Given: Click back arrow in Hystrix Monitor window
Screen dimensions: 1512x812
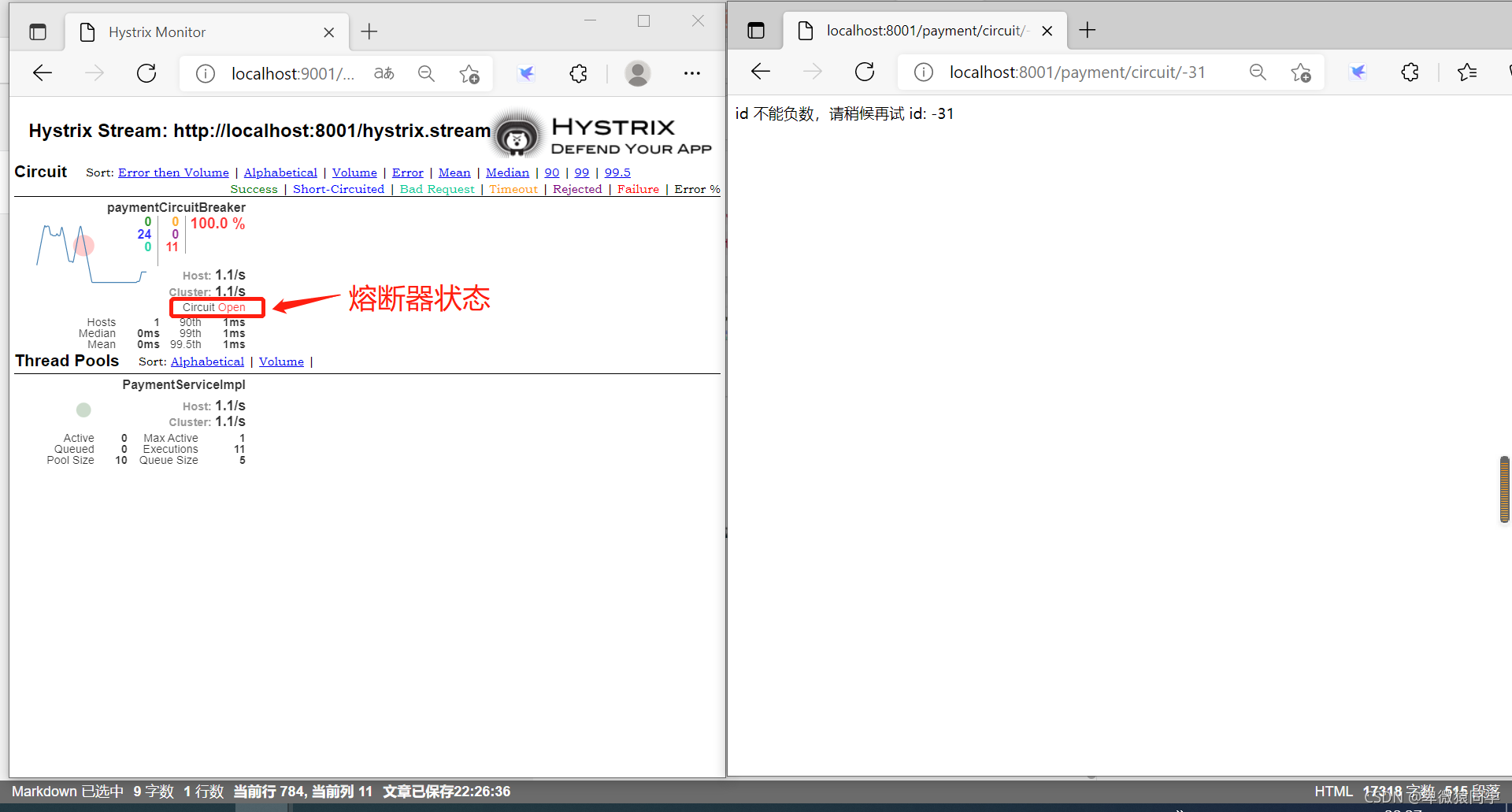Looking at the screenshot, I should [x=43, y=73].
